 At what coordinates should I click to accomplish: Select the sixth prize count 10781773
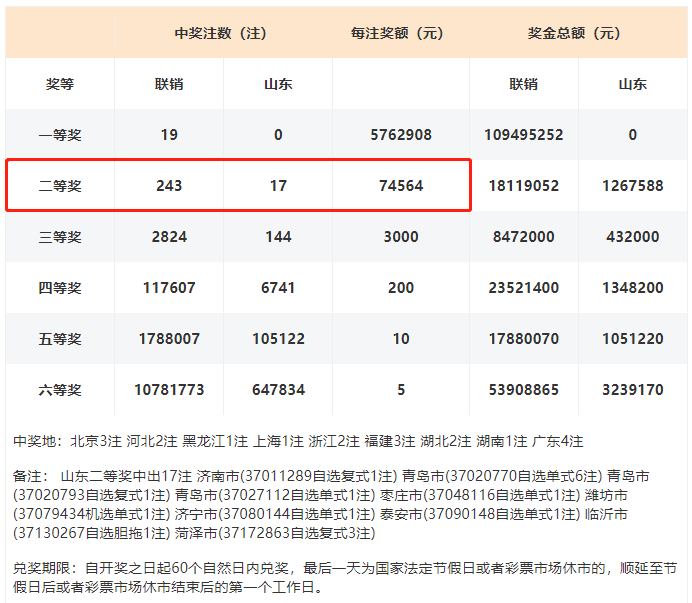(169, 390)
